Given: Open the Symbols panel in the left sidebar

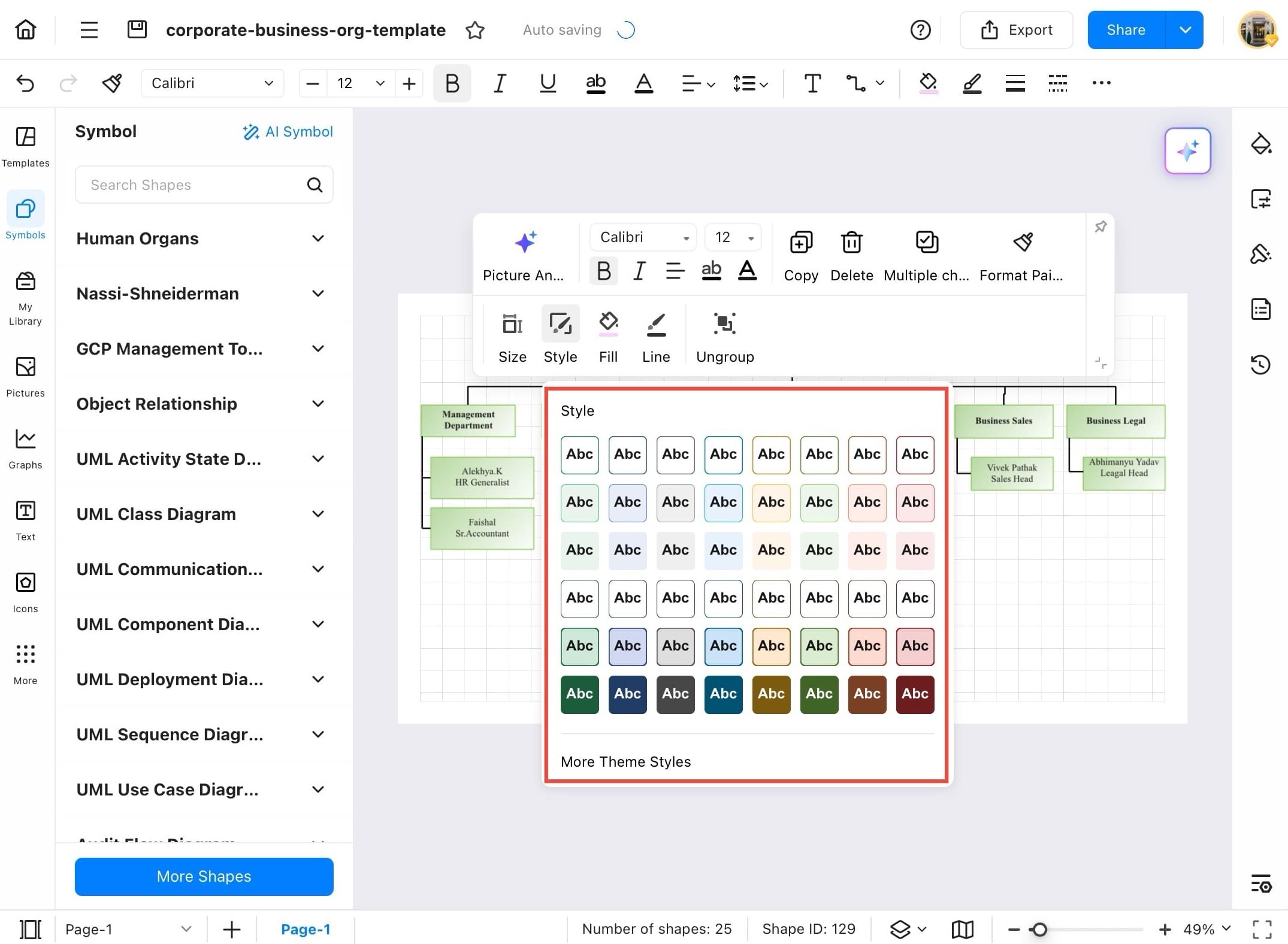Looking at the screenshot, I should tap(25, 216).
